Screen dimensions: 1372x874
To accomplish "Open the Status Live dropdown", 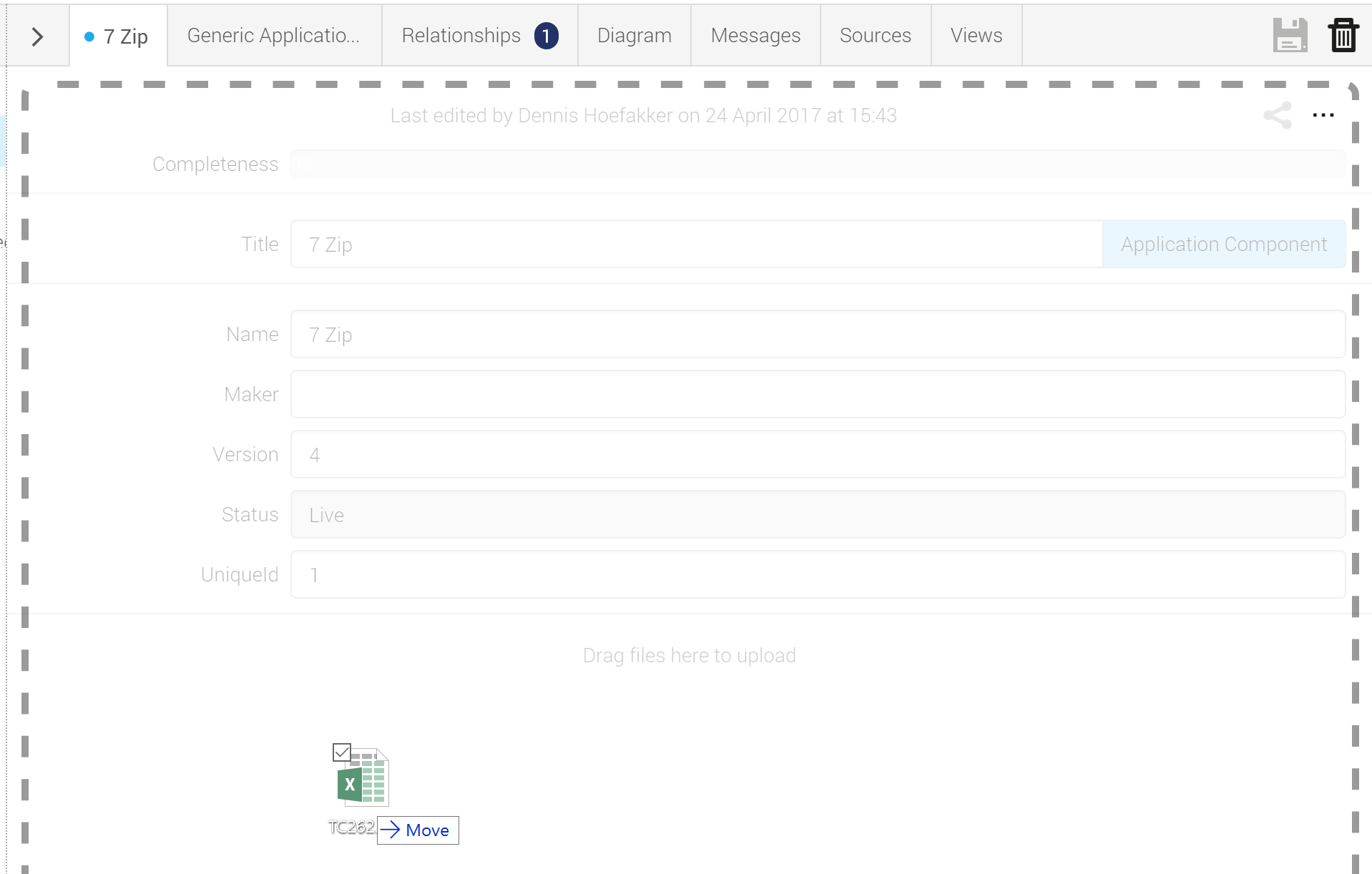I will tap(818, 514).
